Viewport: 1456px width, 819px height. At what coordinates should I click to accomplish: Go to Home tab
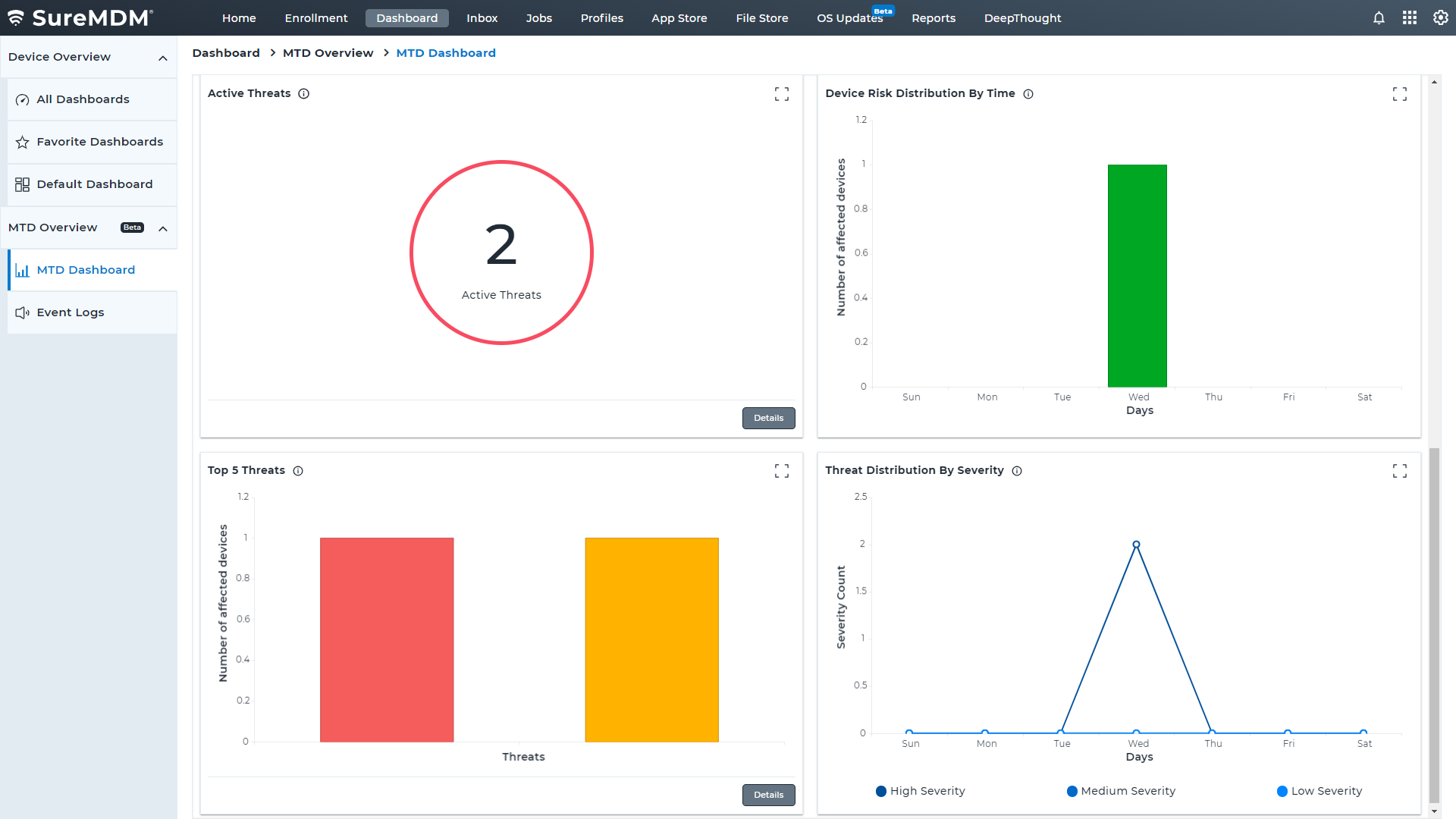(239, 18)
